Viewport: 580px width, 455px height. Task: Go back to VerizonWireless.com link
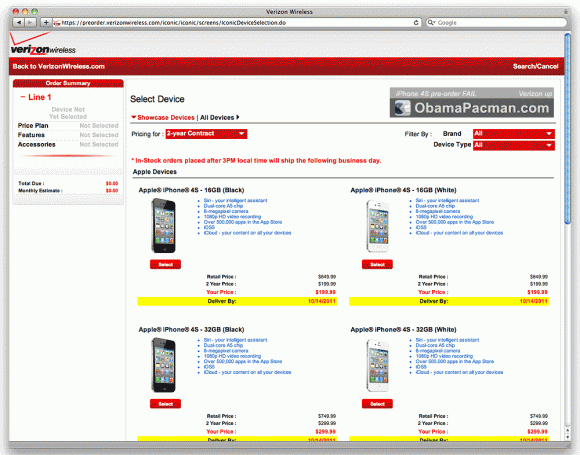[58, 67]
